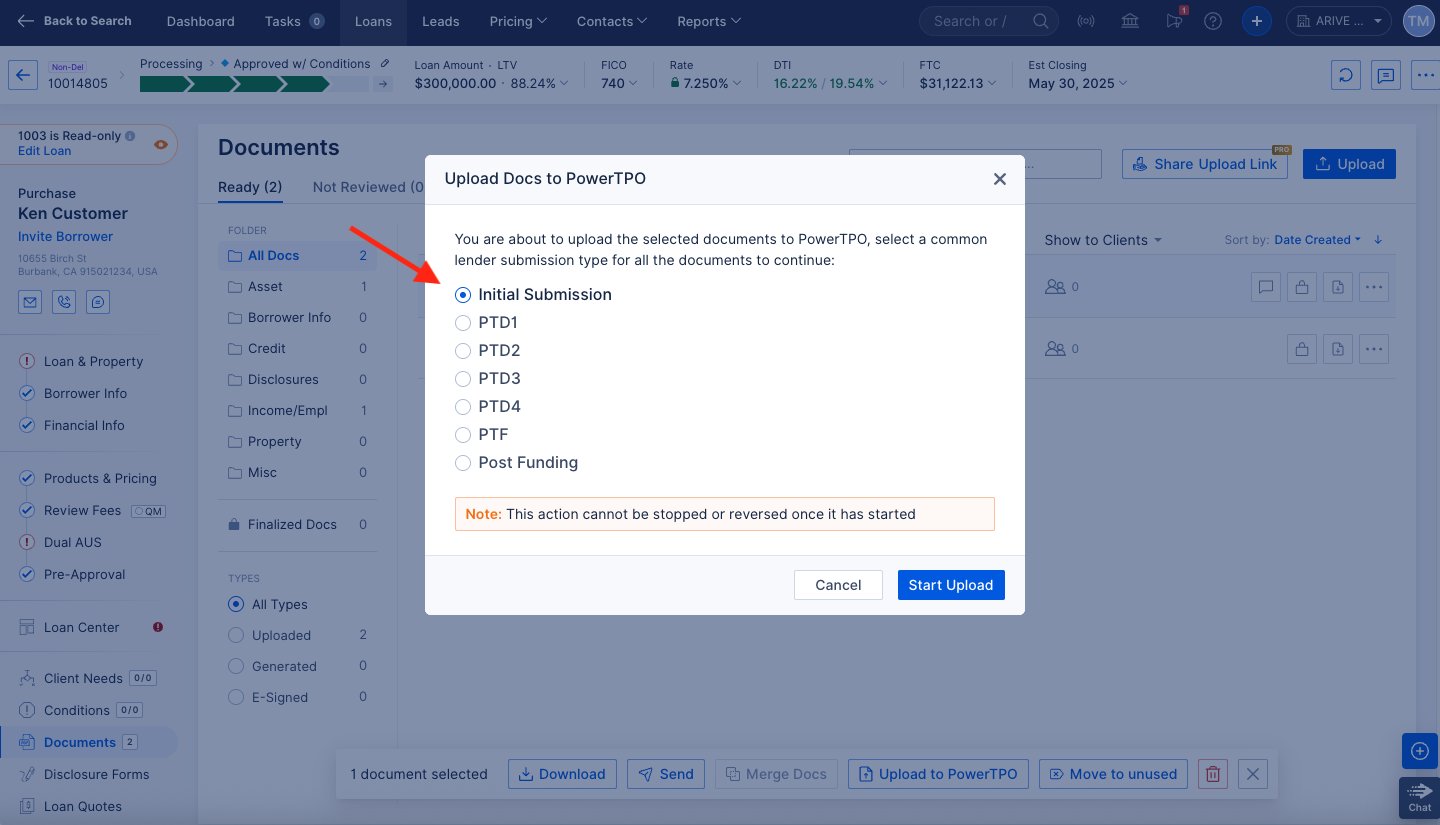Close the Upload Docs to PowerTPO dialog
The image size is (1440, 825).
coord(999,179)
